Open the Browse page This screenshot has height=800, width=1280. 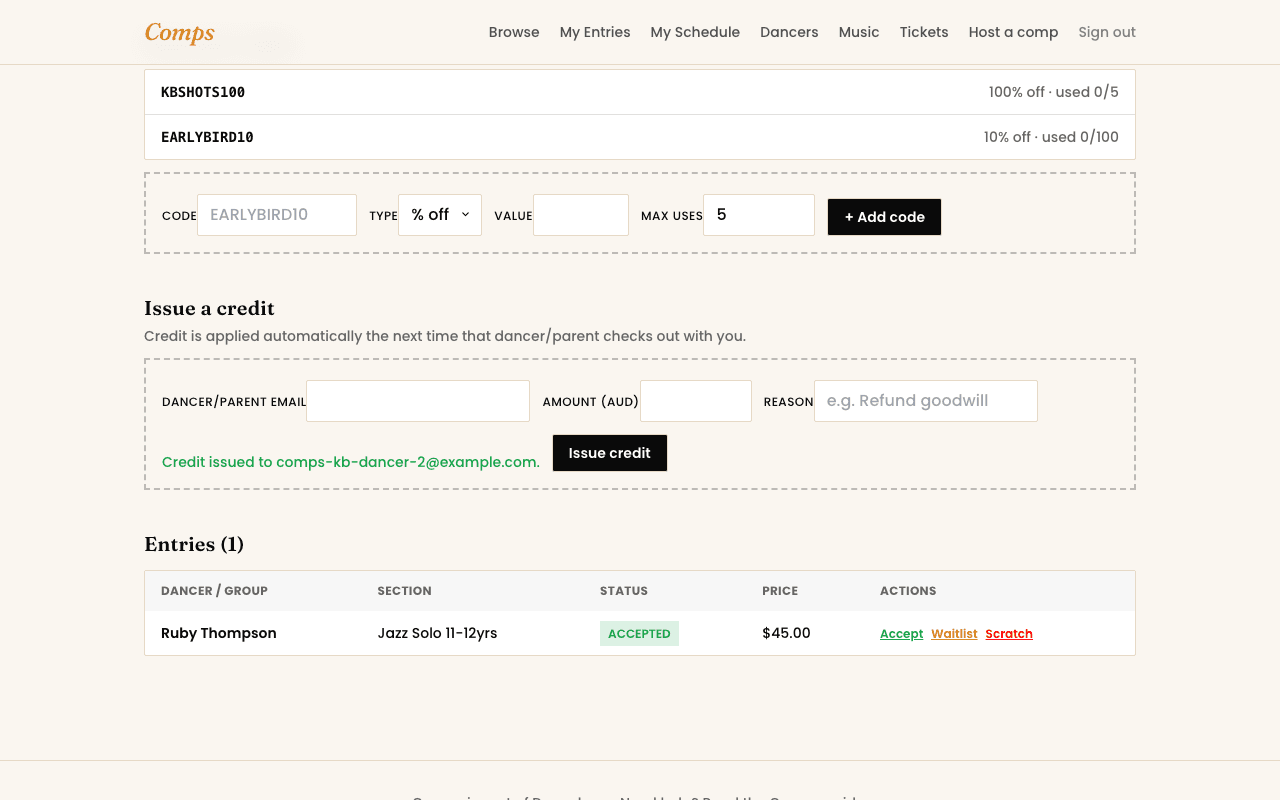tap(514, 32)
